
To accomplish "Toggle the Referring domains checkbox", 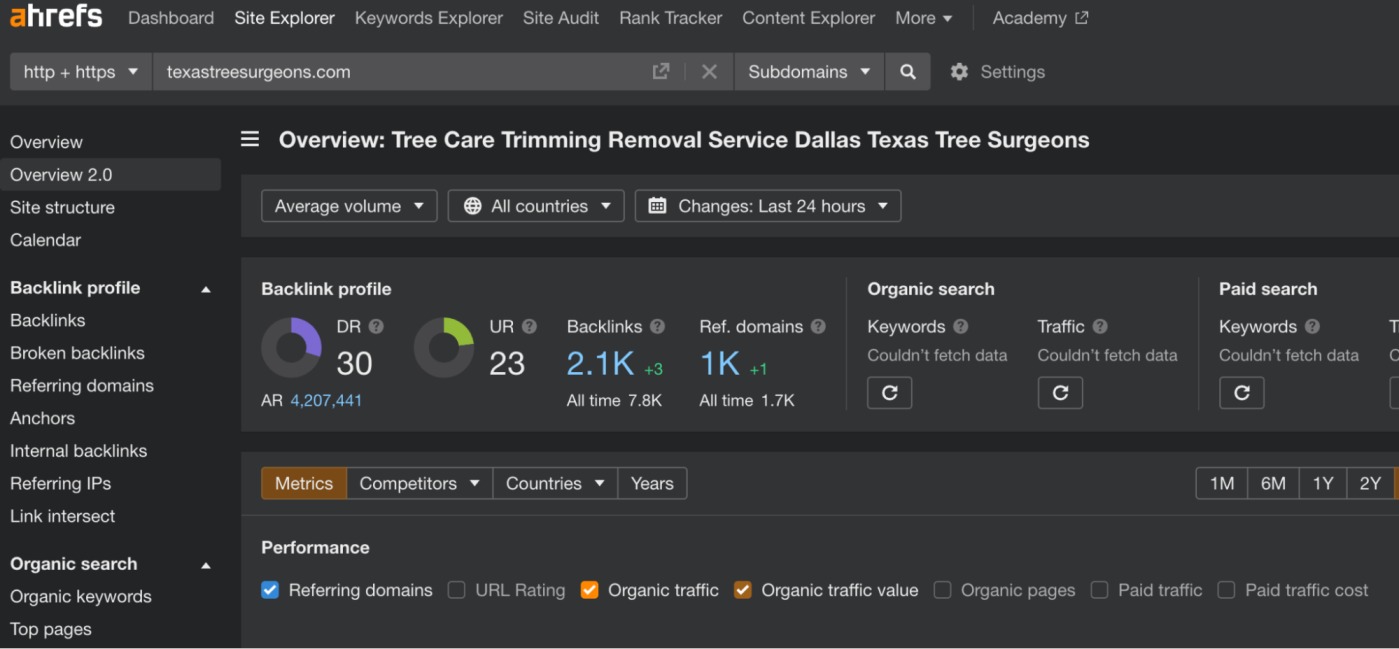I will 270,590.
